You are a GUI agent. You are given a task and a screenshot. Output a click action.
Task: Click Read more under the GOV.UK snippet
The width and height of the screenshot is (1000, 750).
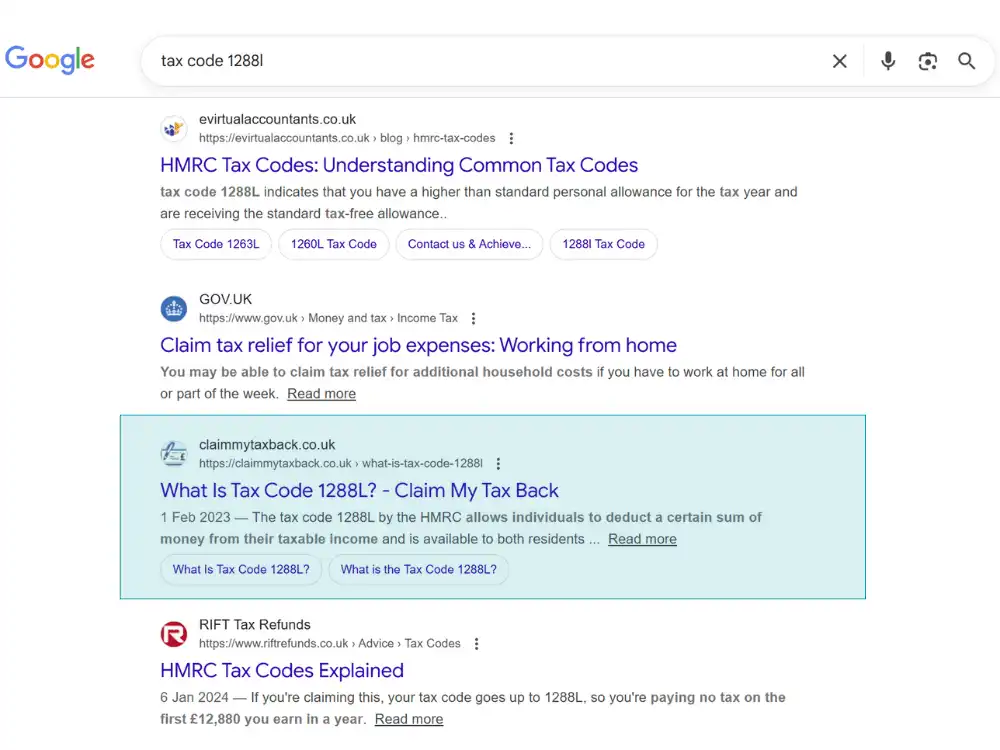(x=321, y=393)
